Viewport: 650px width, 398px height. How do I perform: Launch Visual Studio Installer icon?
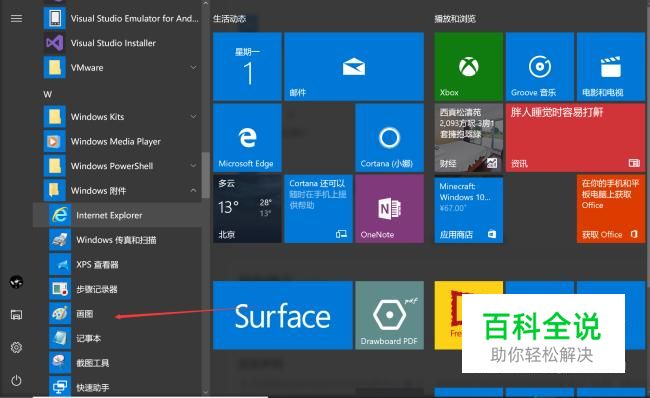55,43
